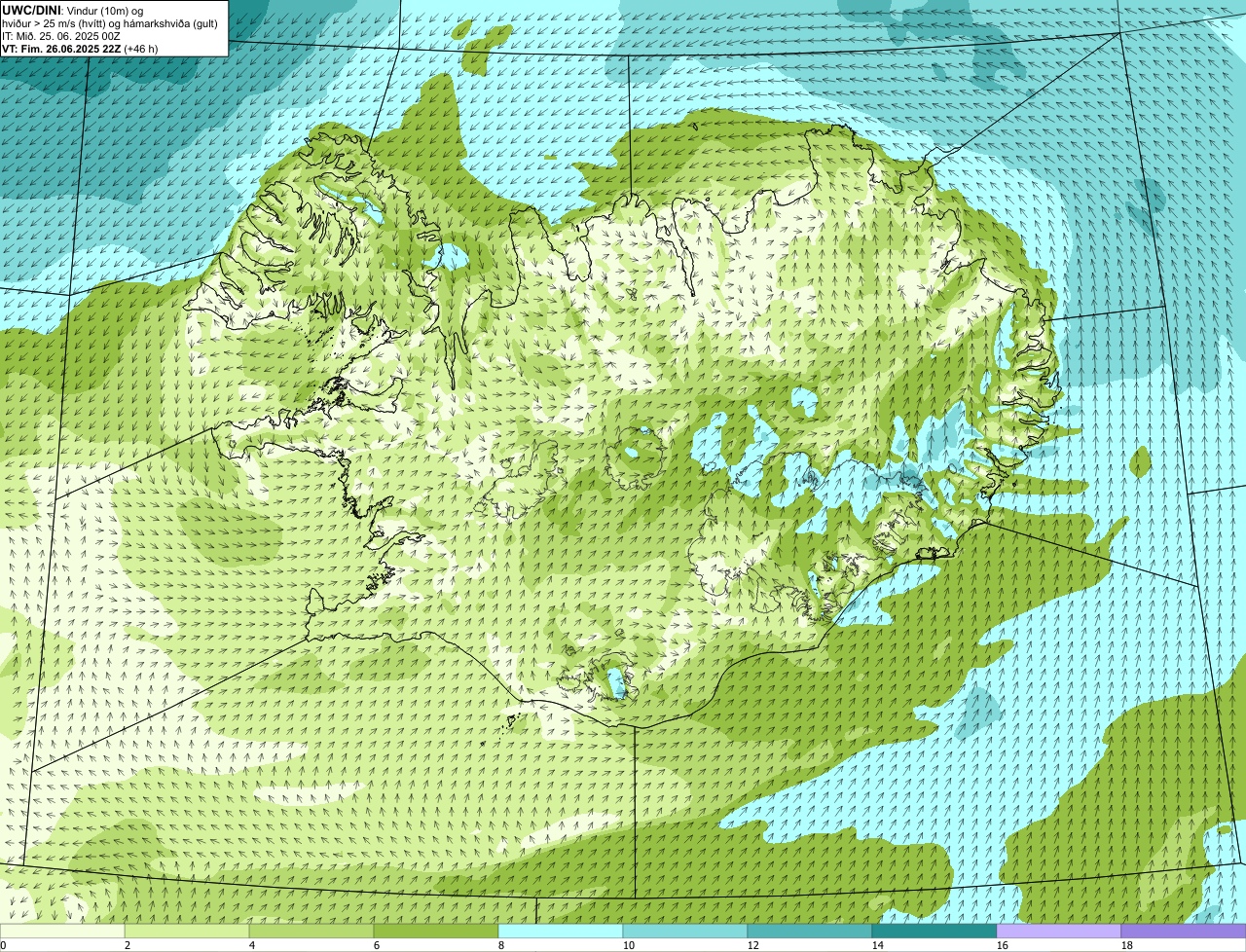
Task: Click the legend tick label '0'
Action: [x=3, y=945]
